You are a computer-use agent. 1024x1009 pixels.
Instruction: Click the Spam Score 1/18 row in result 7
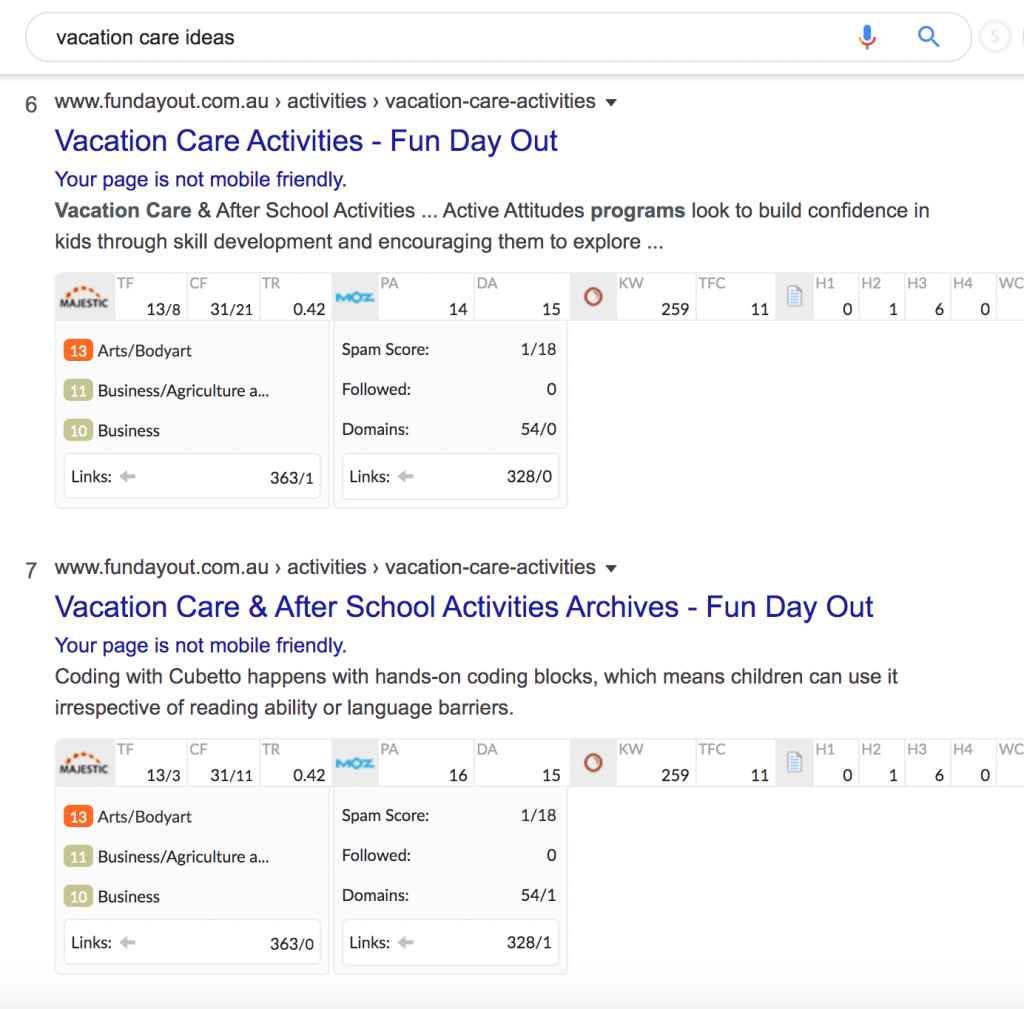(449, 815)
